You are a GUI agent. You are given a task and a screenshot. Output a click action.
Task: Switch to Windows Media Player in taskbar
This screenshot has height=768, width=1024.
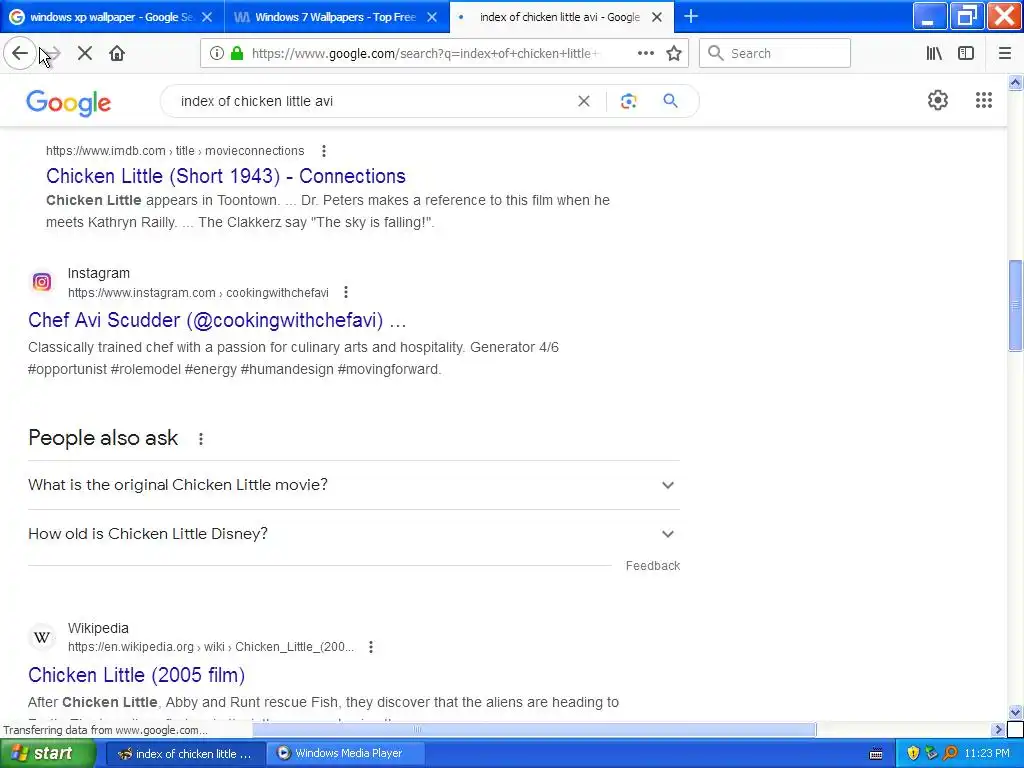(347, 753)
